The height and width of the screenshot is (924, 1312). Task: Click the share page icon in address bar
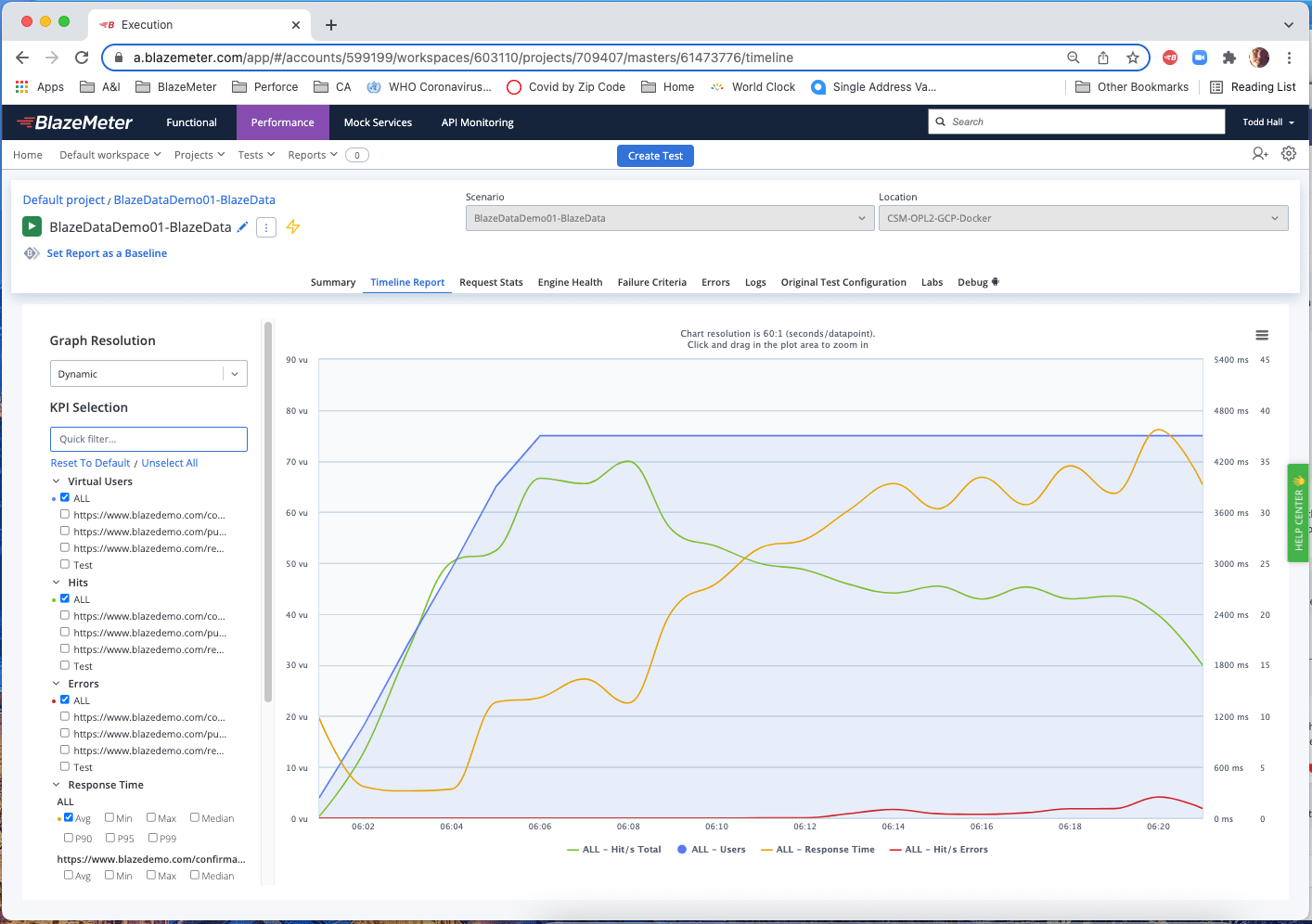coord(1103,58)
